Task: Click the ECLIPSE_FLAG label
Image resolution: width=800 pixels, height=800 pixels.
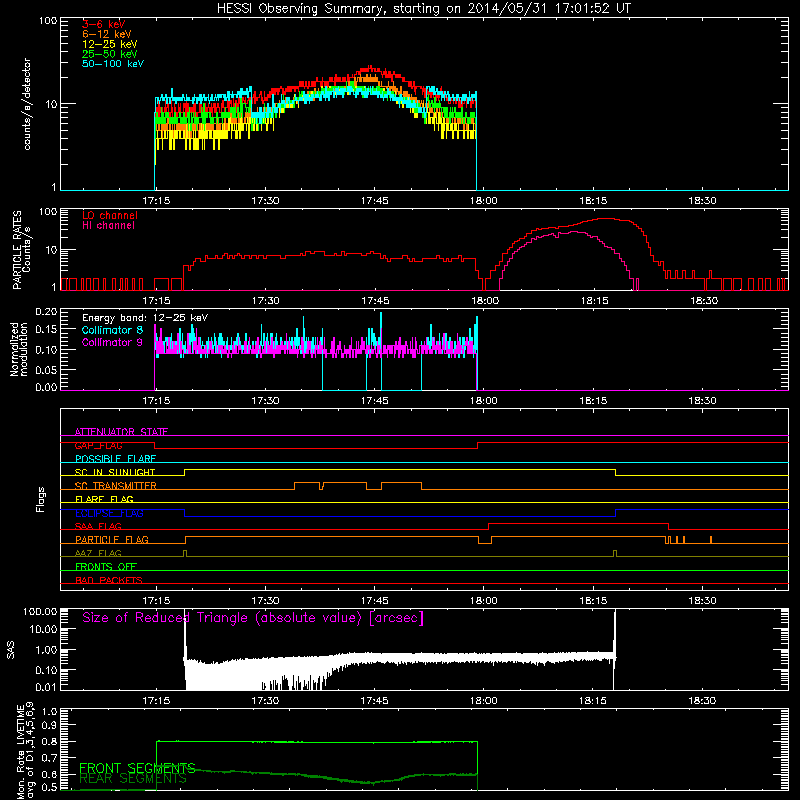Action: (109, 513)
